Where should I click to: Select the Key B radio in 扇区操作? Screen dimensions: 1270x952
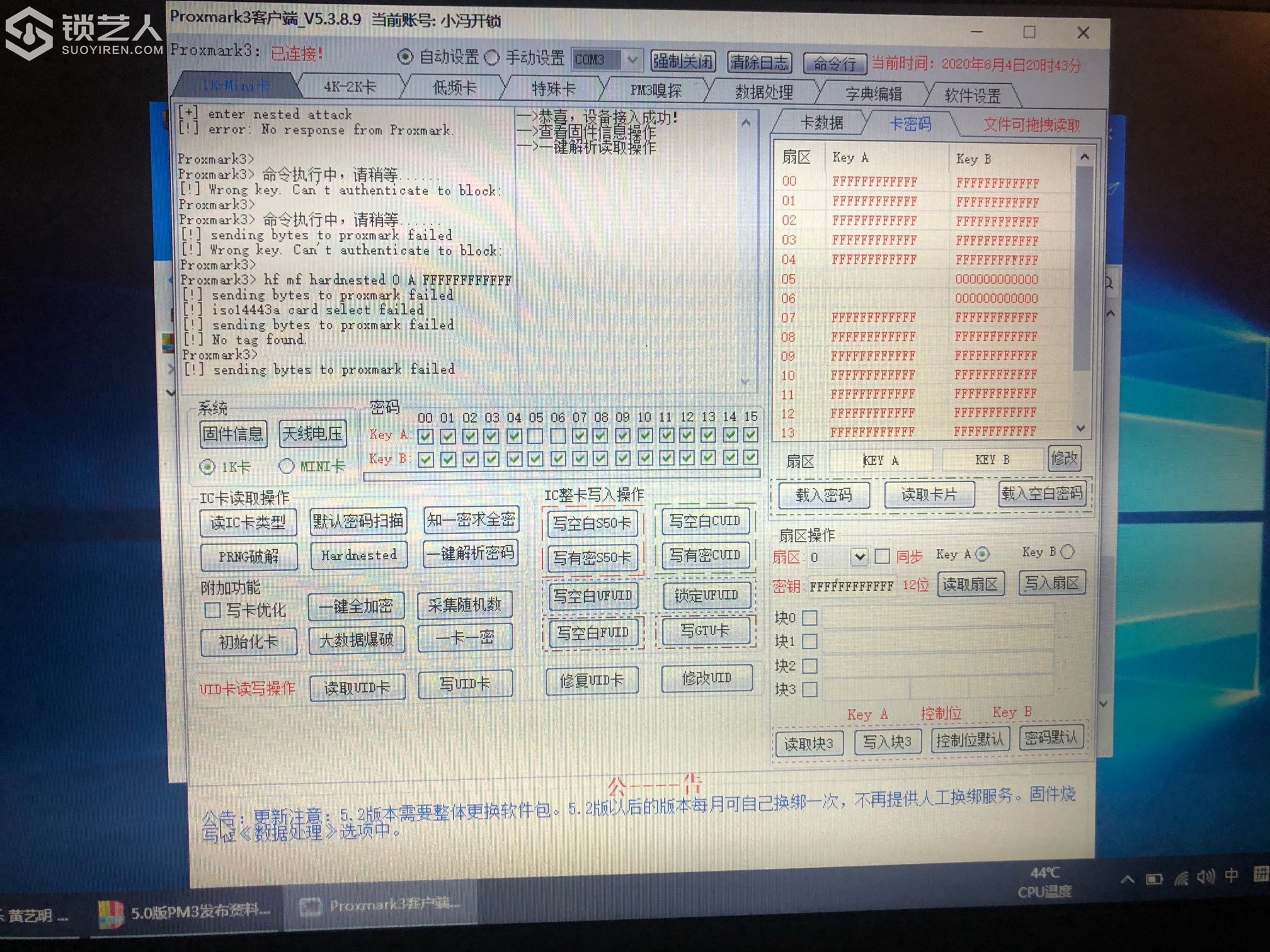click(x=1067, y=552)
